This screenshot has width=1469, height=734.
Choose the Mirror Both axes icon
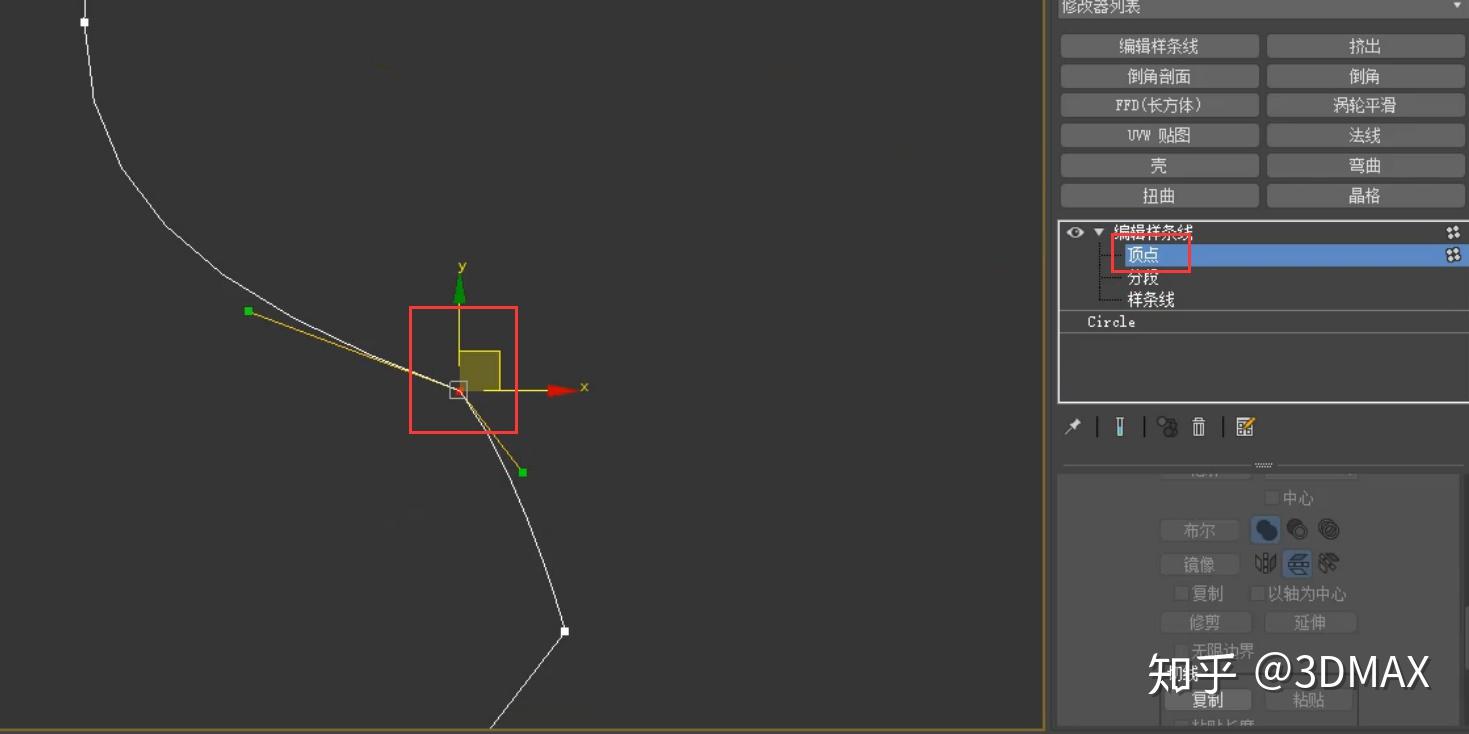pyautogui.click(x=1329, y=563)
